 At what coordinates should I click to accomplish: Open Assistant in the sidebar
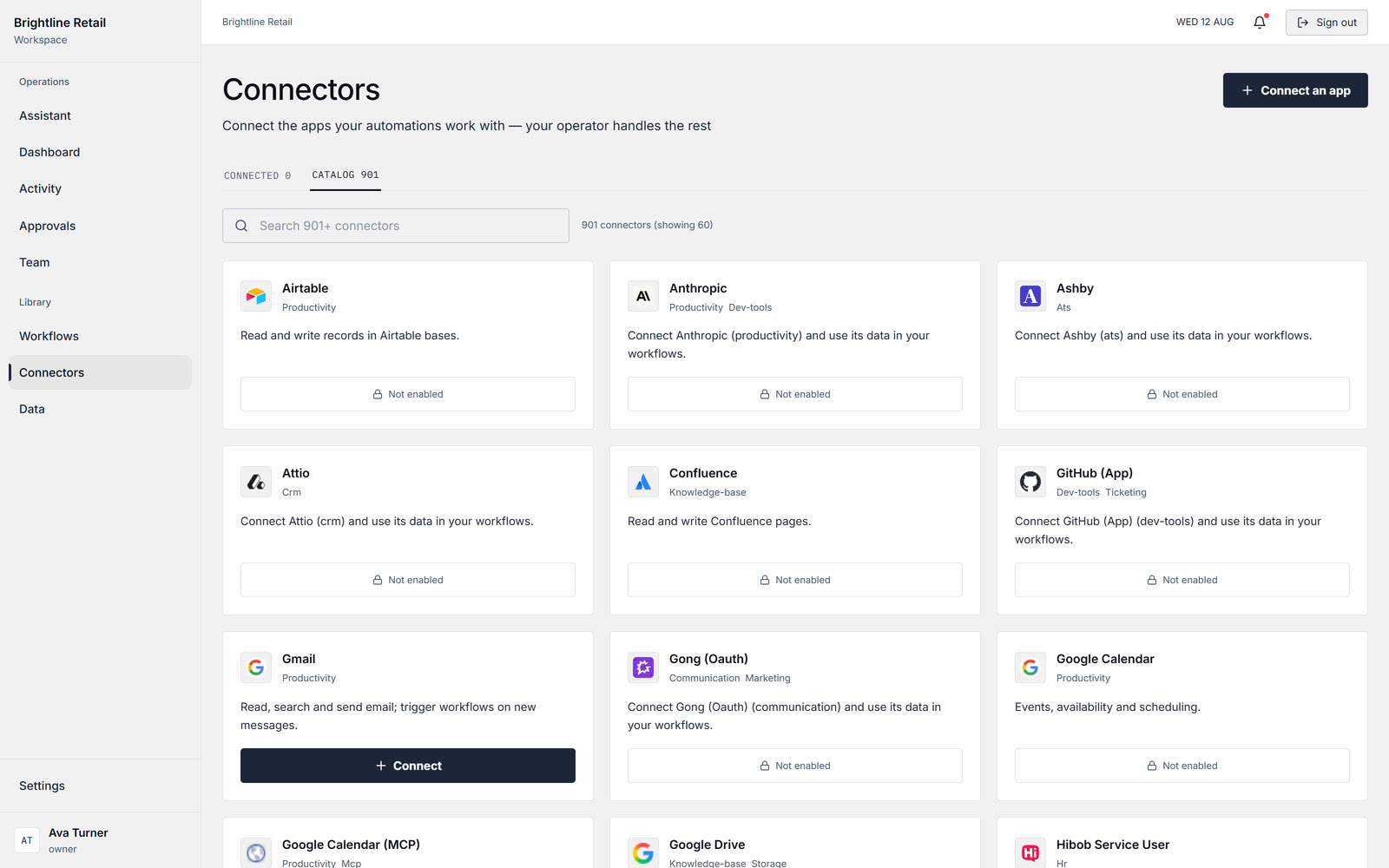click(100, 115)
